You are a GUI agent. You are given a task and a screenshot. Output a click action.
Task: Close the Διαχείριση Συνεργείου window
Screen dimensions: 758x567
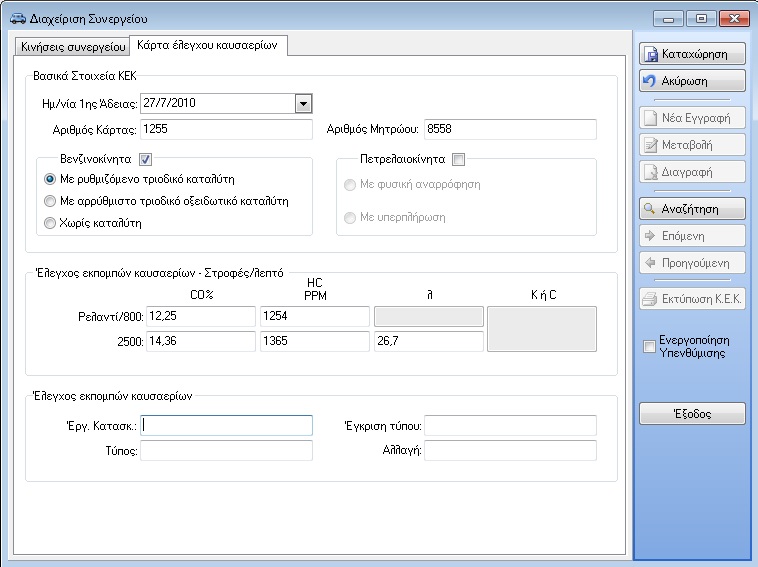click(x=734, y=19)
